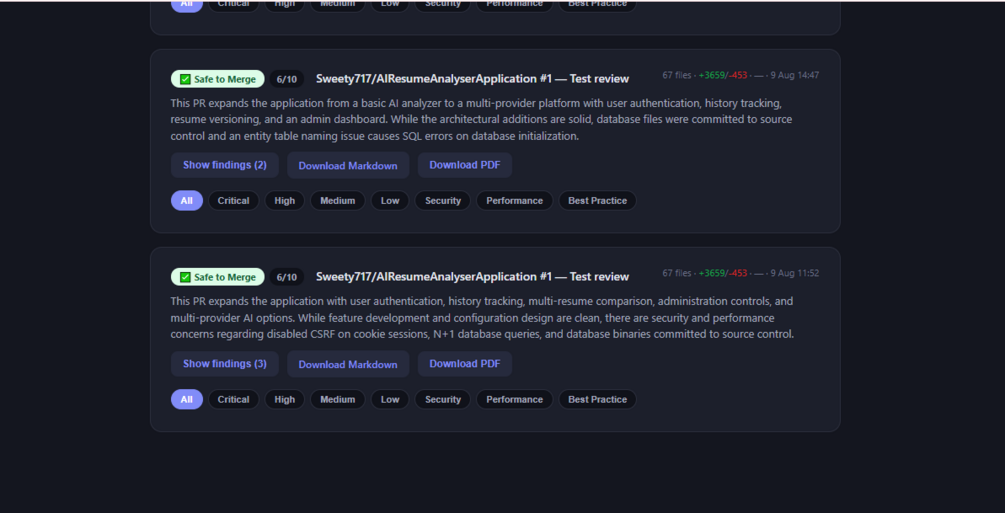1005x513 pixels.
Task: Click '-453' deletions count in 11:52 review
Action: [738, 273]
